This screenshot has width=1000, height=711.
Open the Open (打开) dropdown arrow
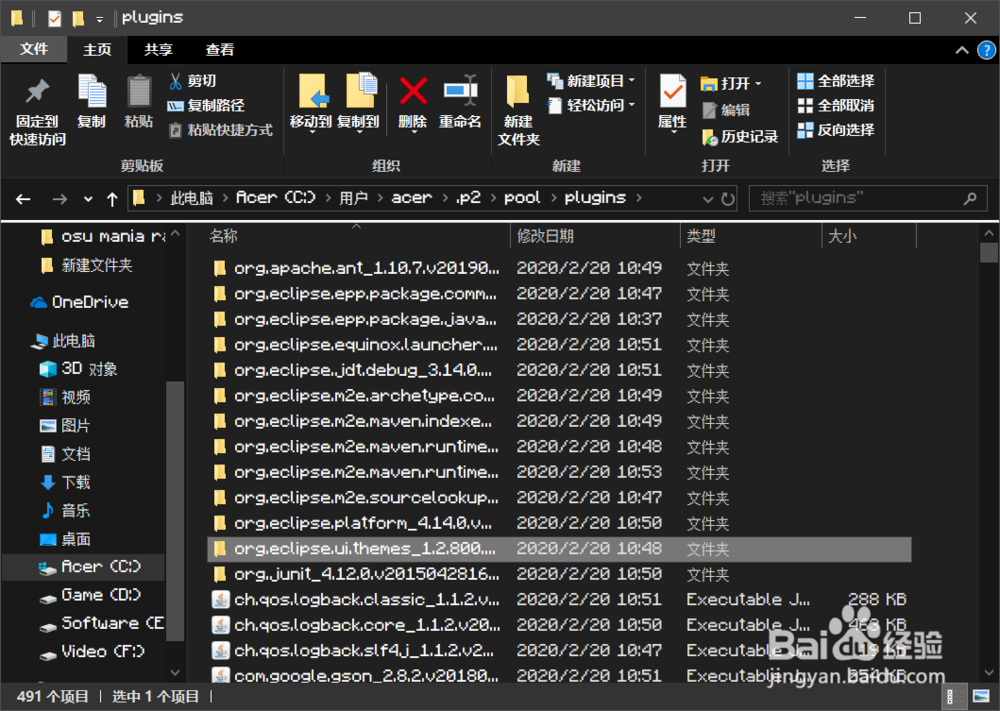758,84
